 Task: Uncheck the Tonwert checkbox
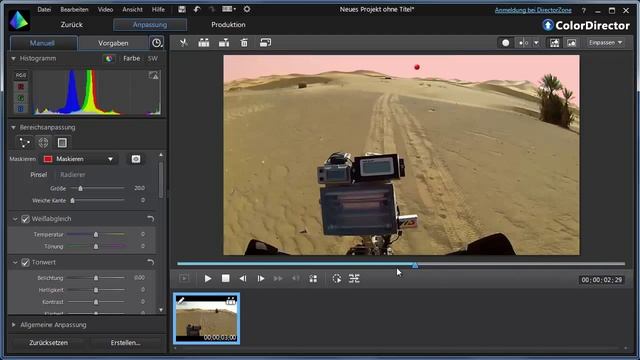tap(25, 262)
